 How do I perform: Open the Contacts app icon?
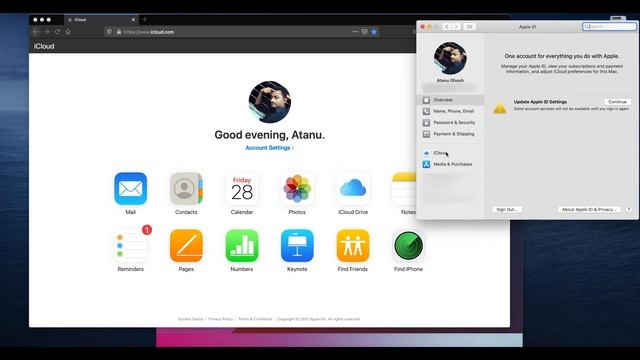[186, 189]
